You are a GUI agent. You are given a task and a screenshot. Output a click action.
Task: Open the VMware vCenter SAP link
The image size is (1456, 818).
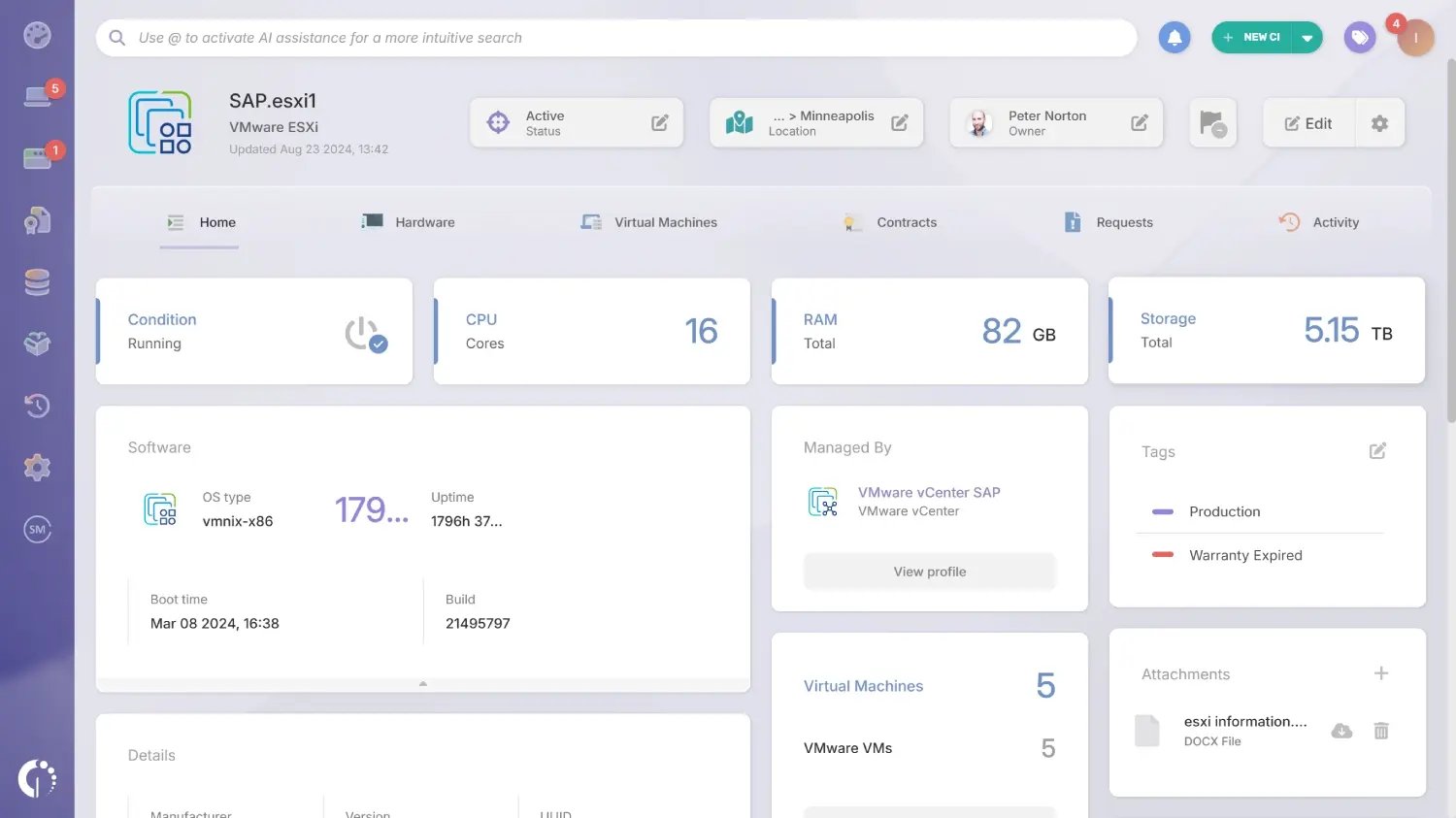tap(928, 492)
